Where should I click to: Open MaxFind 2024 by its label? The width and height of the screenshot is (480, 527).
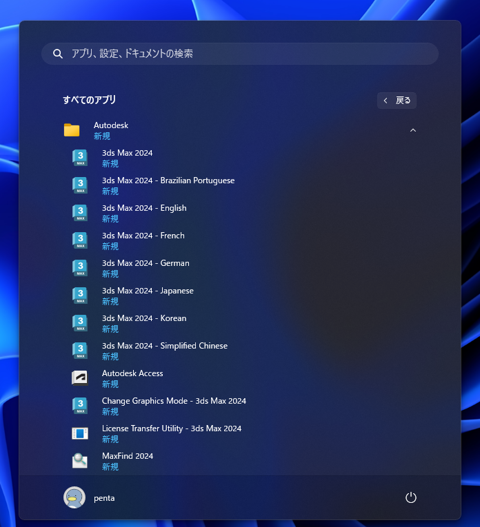pyautogui.click(x=127, y=456)
